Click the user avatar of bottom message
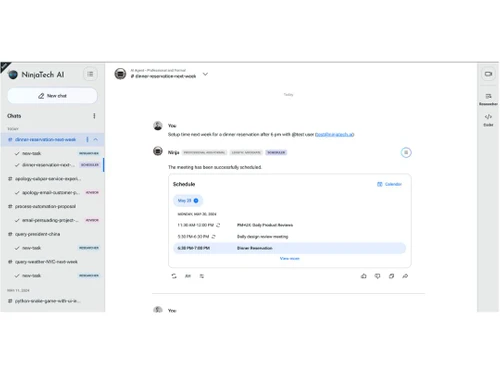500x375 pixels. tap(158, 309)
